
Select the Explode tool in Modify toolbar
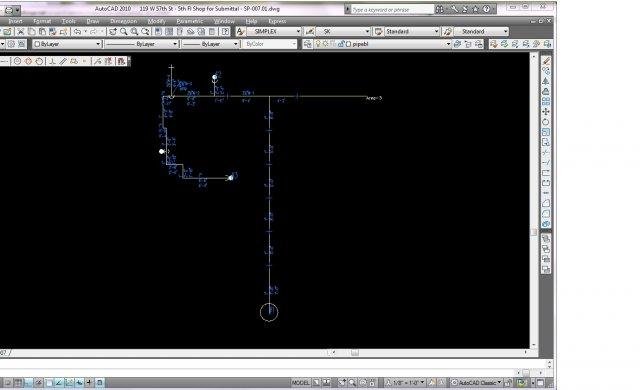pos(546,224)
